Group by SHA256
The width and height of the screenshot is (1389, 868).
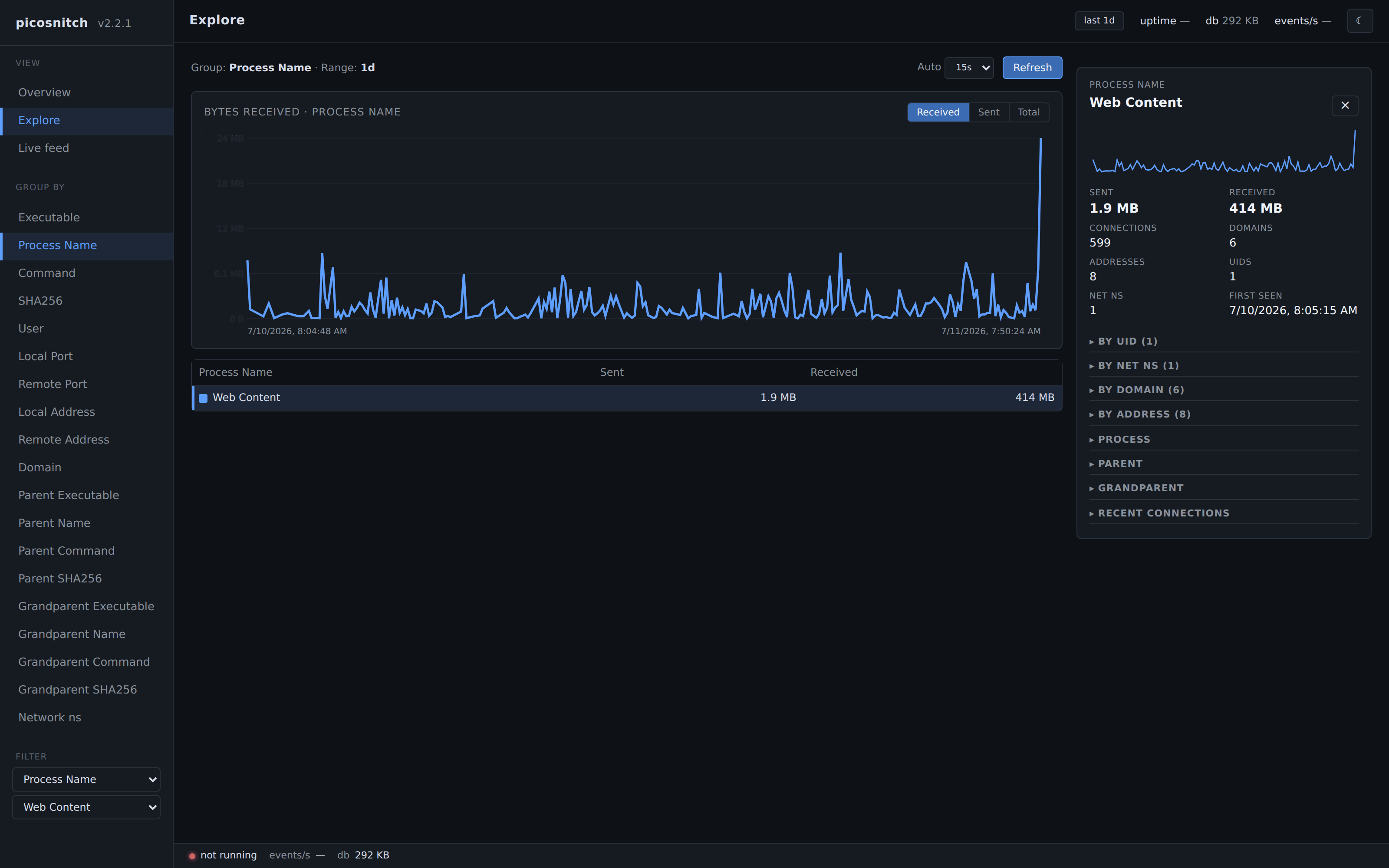pos(87,301)
